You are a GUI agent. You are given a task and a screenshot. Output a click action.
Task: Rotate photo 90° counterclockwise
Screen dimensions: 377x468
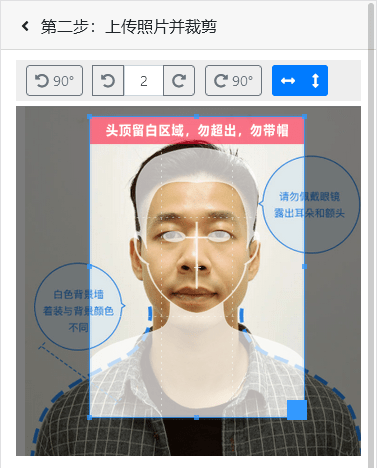tap(54, 80)
